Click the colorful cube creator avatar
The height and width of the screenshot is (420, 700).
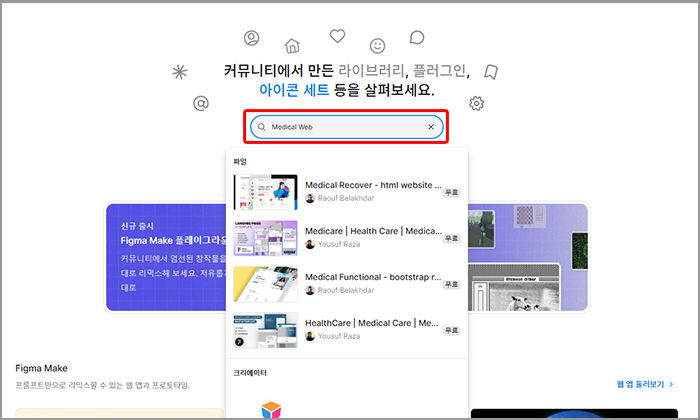pyautogui.click(x=271, y=409)
